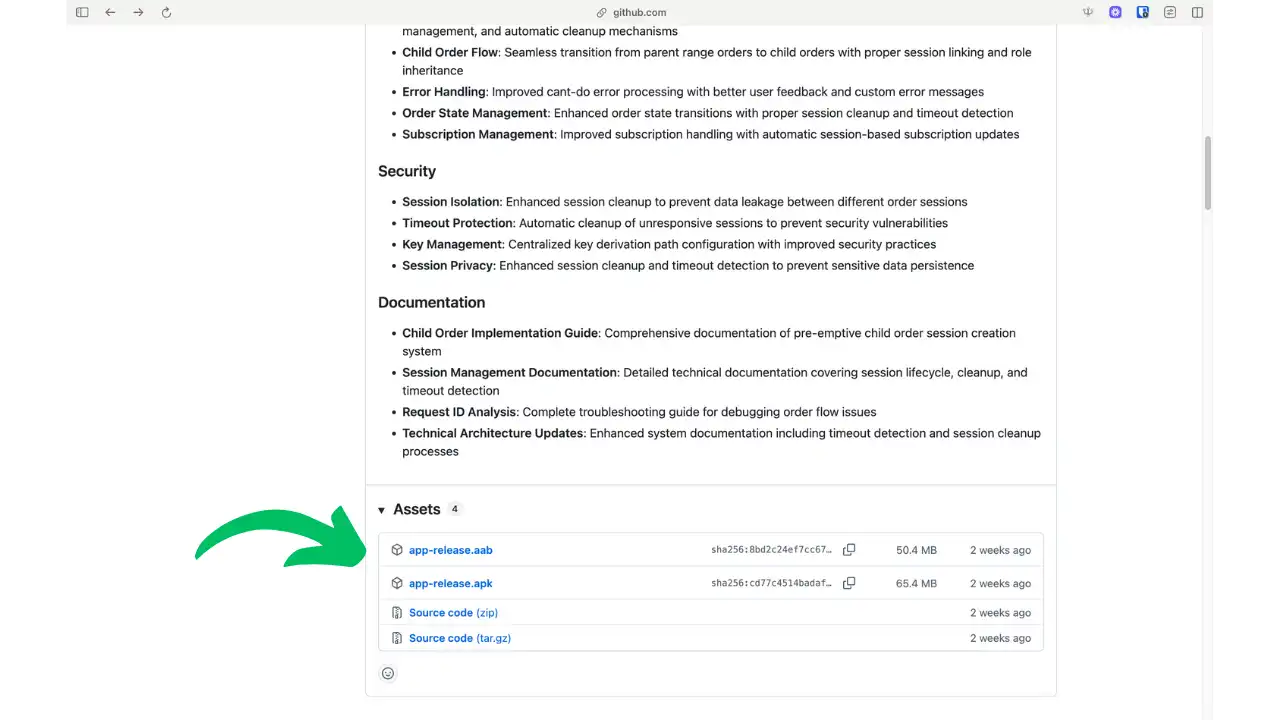The image size is (1280, 720).
Task: Click the plug-shaped extension icon in toolbar
Action: (x=1088, y=12)
